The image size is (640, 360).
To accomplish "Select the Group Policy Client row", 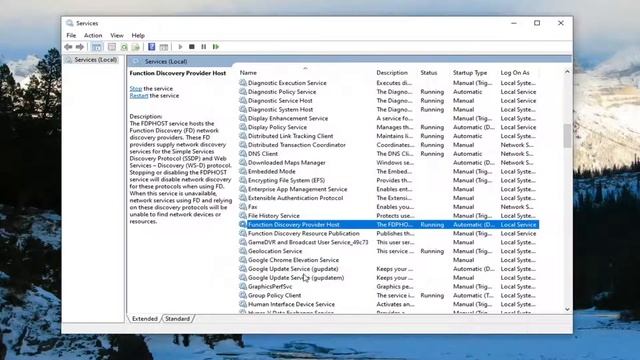I will (388, 296).
